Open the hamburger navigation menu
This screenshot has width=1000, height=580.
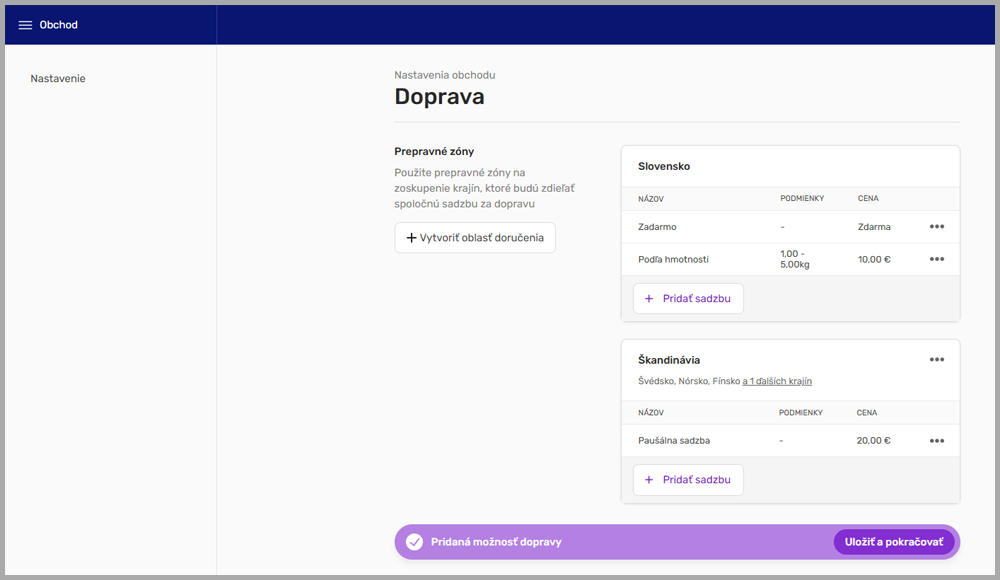point(25,25)
